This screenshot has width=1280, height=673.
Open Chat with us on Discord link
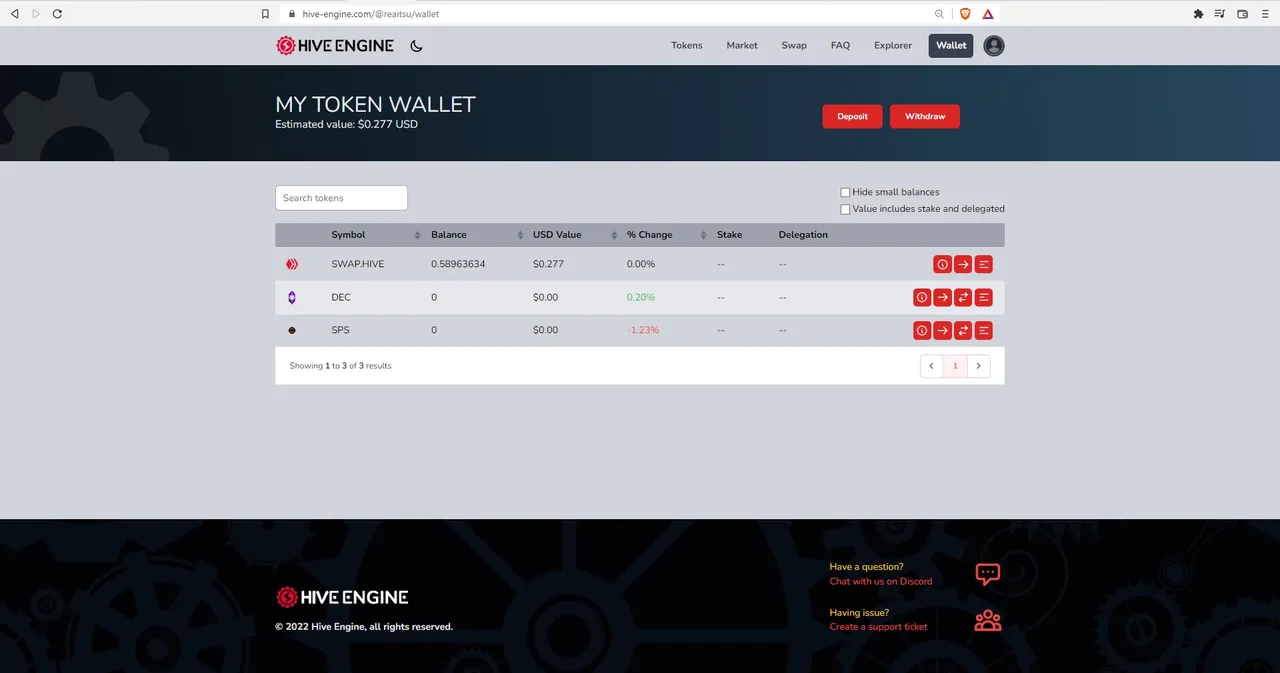pyautogui.click(x=881, y=581)
